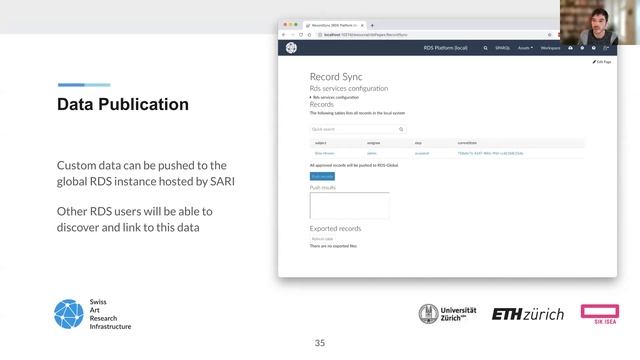The width and height of the screenshot is (640, 360).
Task: Expand the Rds services configuration disclosure
Action: (334, 97)
